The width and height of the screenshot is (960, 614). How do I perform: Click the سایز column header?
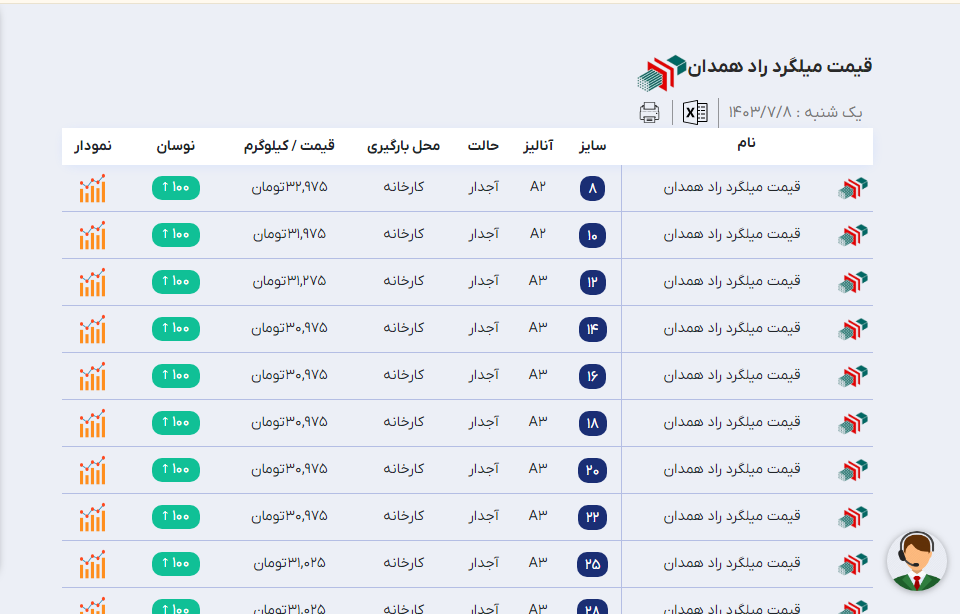(592, 146)
